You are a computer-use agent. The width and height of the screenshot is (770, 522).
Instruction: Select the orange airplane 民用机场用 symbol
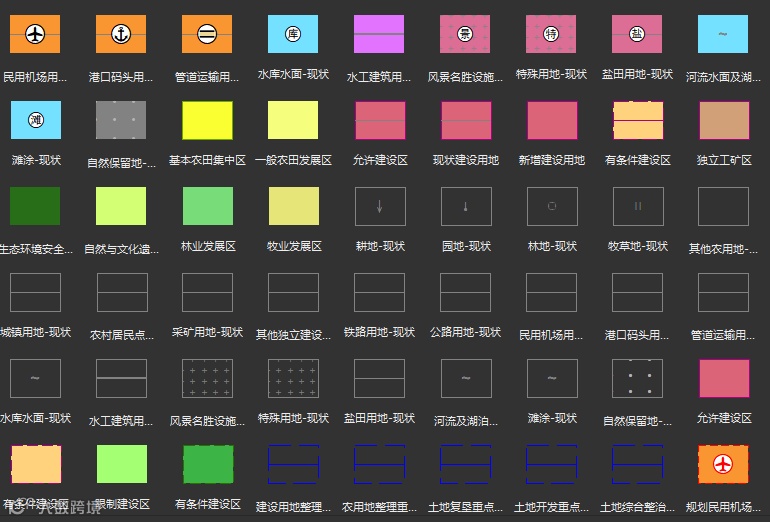[35, 34]
